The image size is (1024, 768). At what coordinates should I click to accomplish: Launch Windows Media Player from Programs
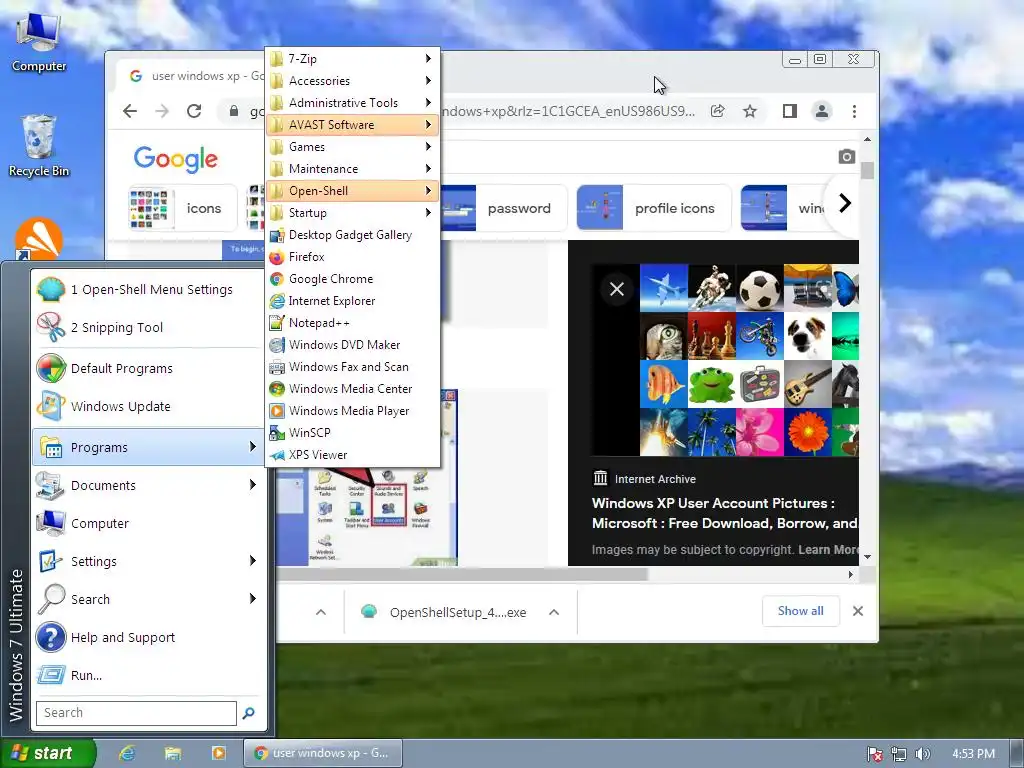(353, 411)
